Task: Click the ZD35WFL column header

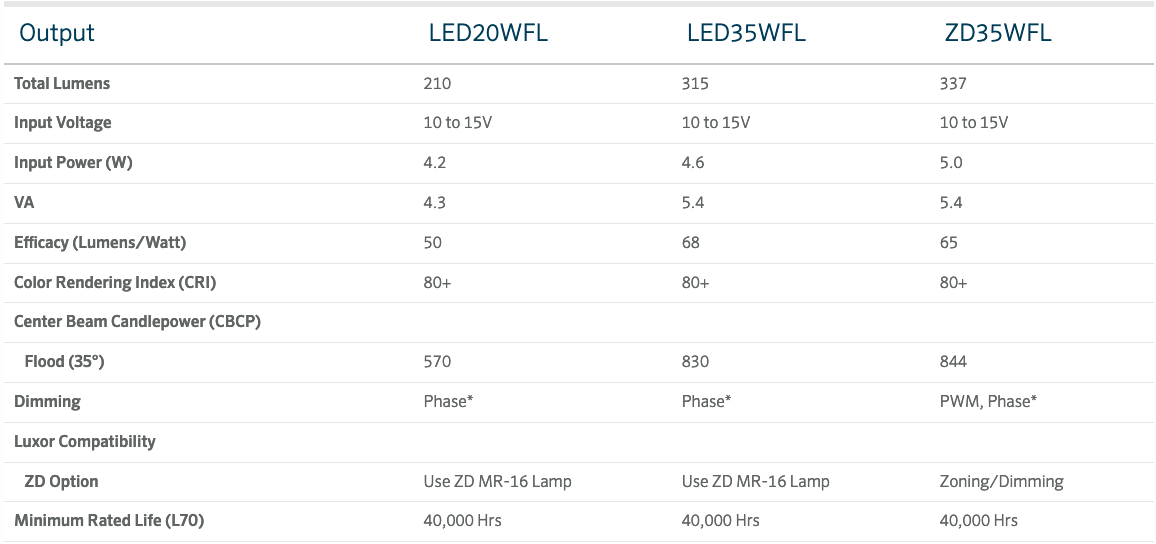Action: [x=998, y=33]
